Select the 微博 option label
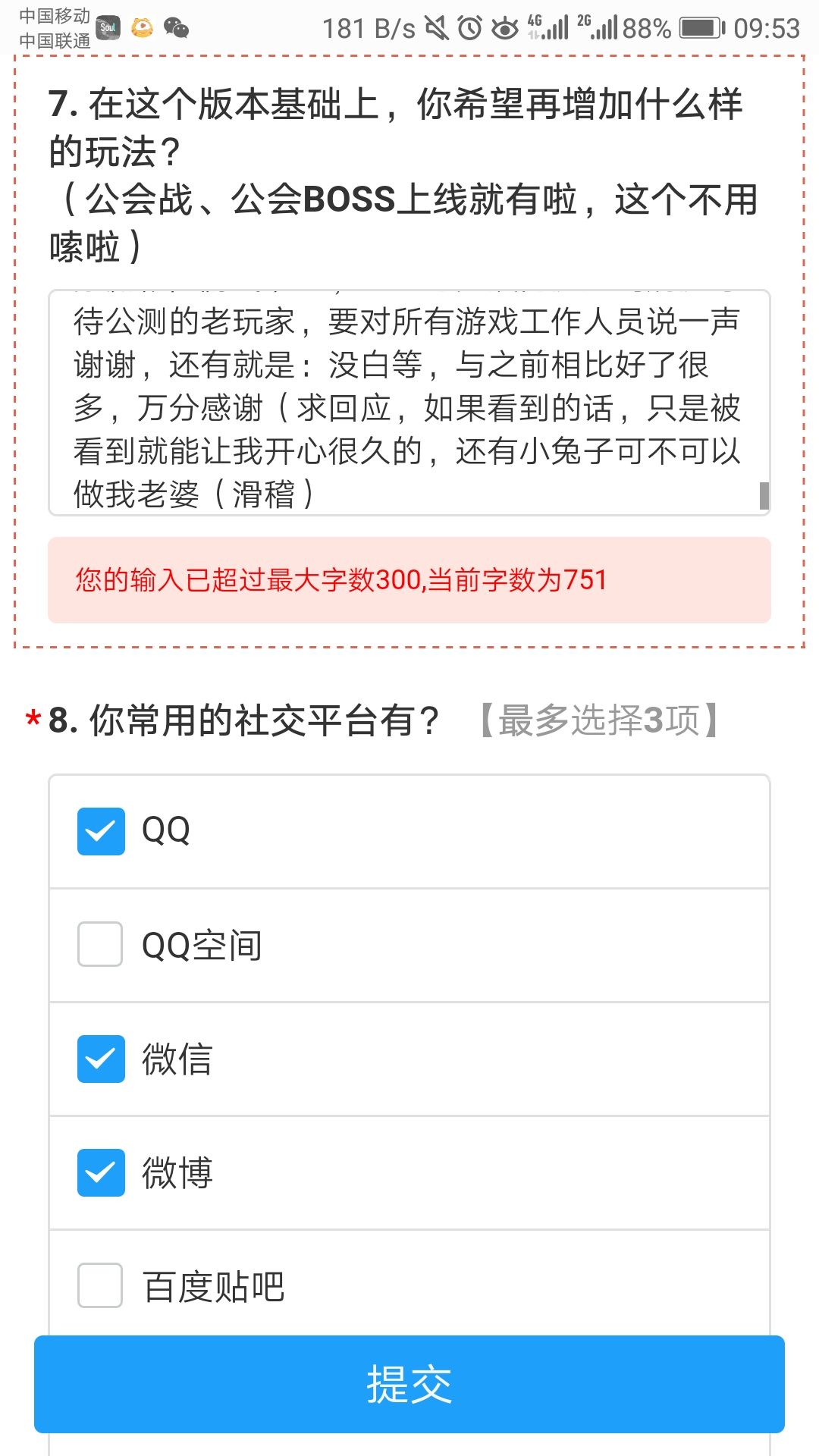 click(177, 1173)
